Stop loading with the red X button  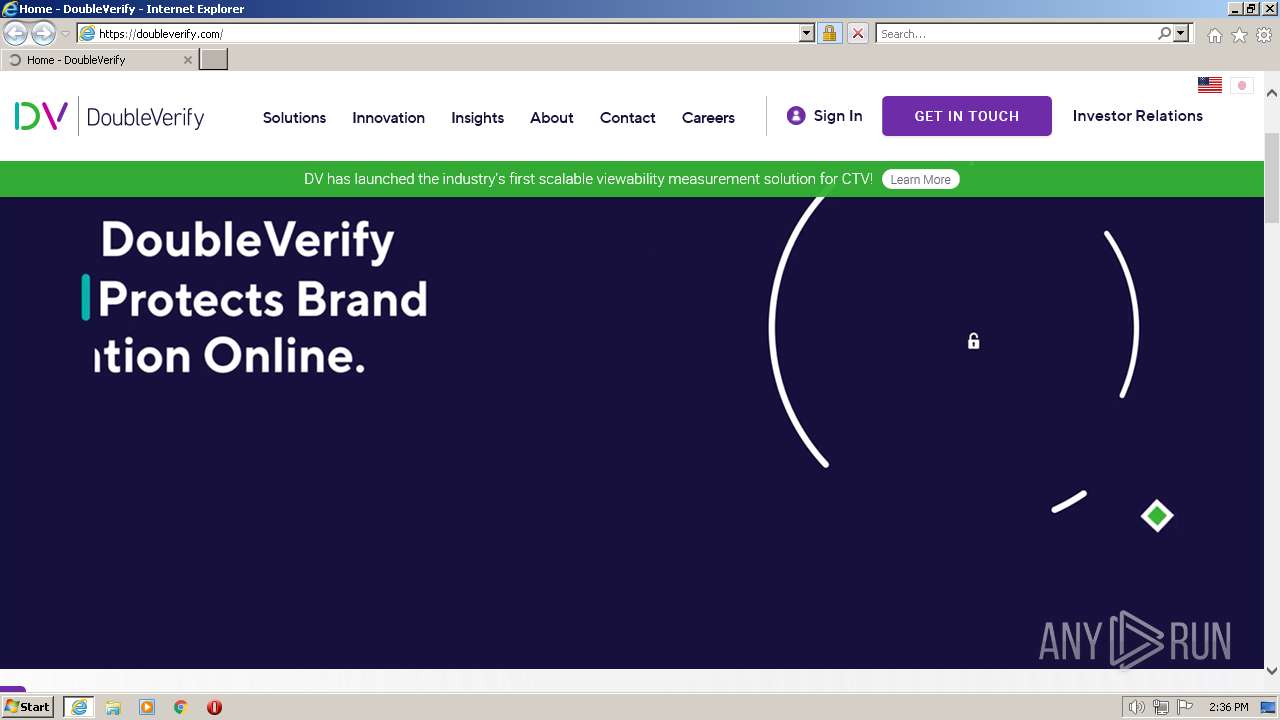[858, 34]
